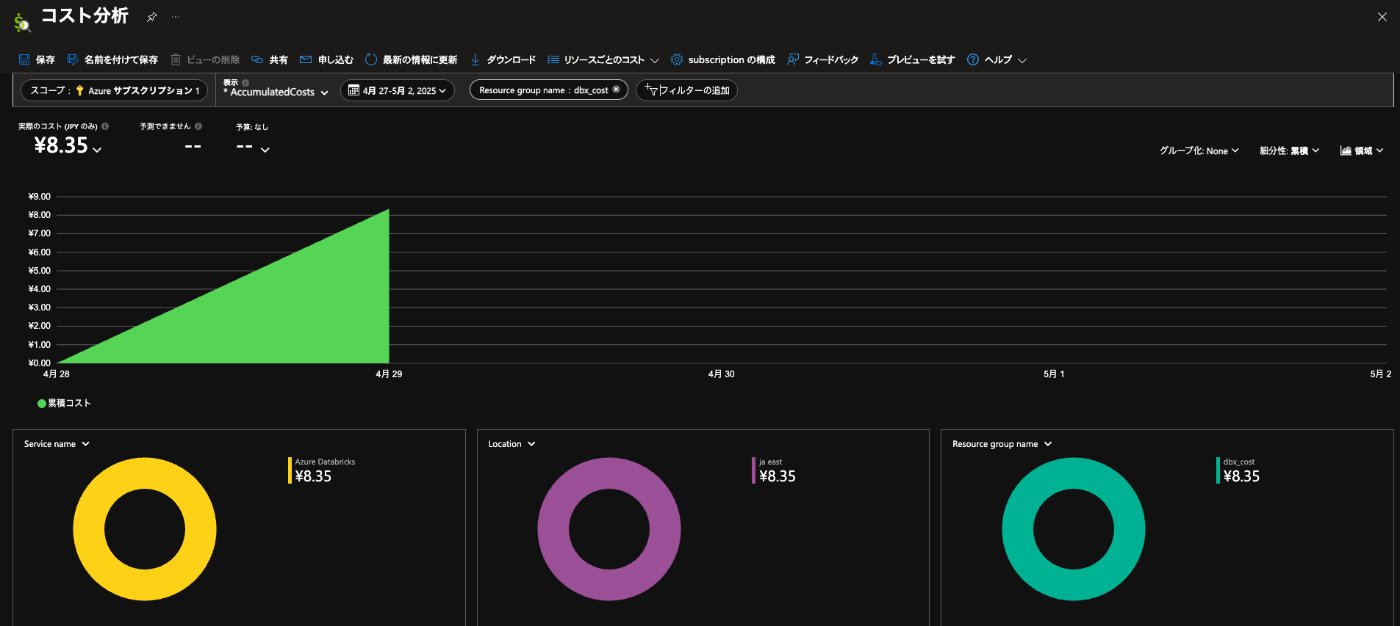1400x626 pixels.
Task: Toggle the 累積コスト legend entry
Action: point(64,403)
